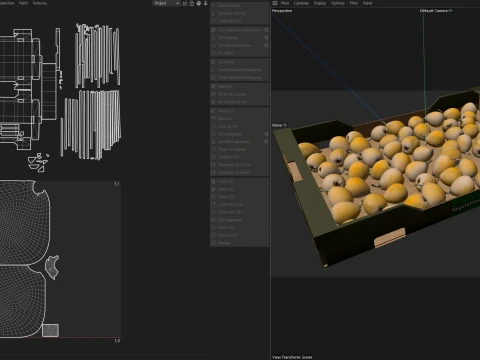Click the Clear UV Pins command
The height and width of the screenshot is (360, 480).
[240, 21]
